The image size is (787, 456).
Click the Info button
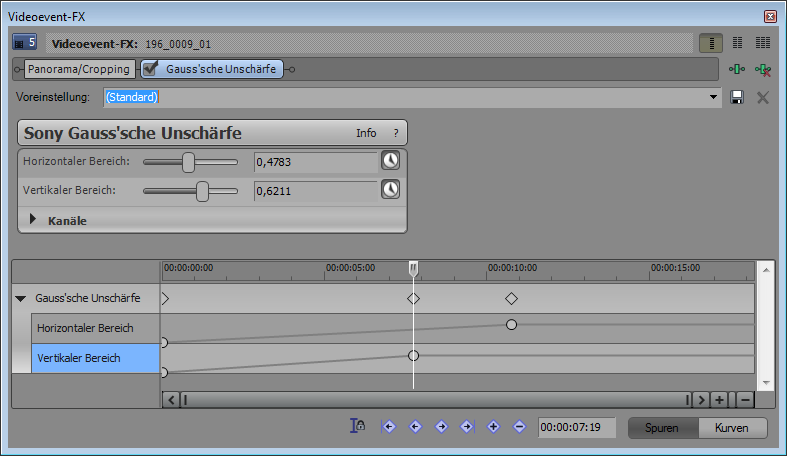366,133
